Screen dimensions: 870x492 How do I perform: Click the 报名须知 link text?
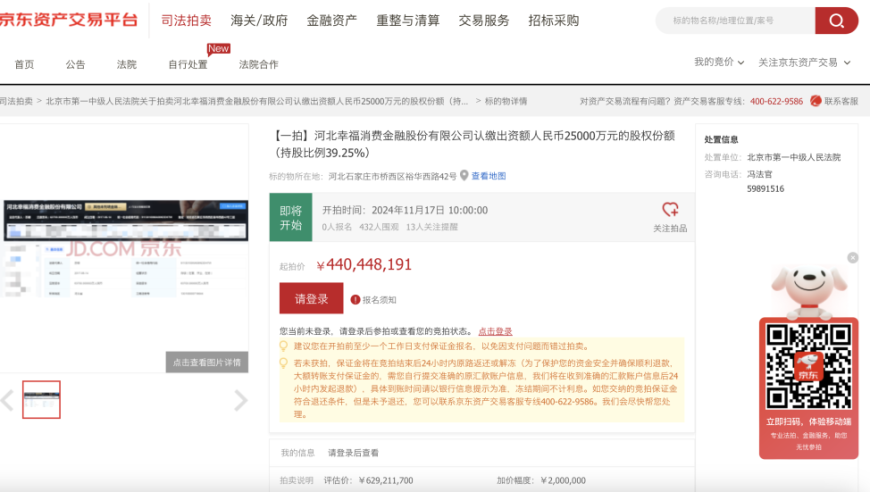tap(379, 300)
